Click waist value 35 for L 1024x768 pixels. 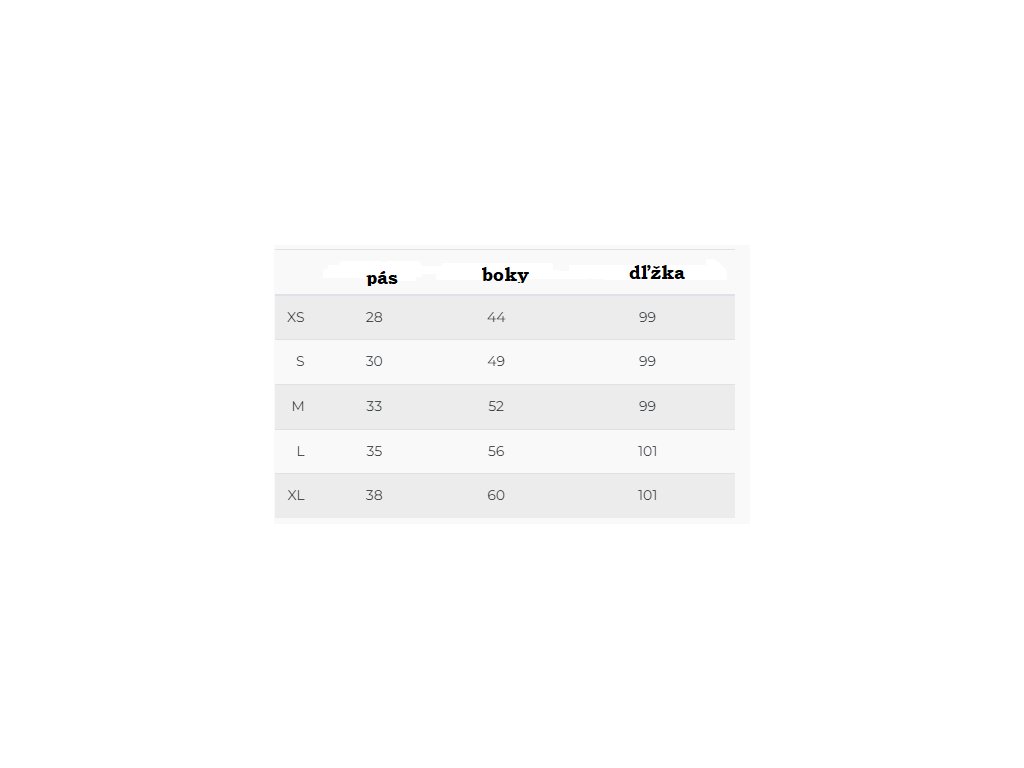click(374, 451)
